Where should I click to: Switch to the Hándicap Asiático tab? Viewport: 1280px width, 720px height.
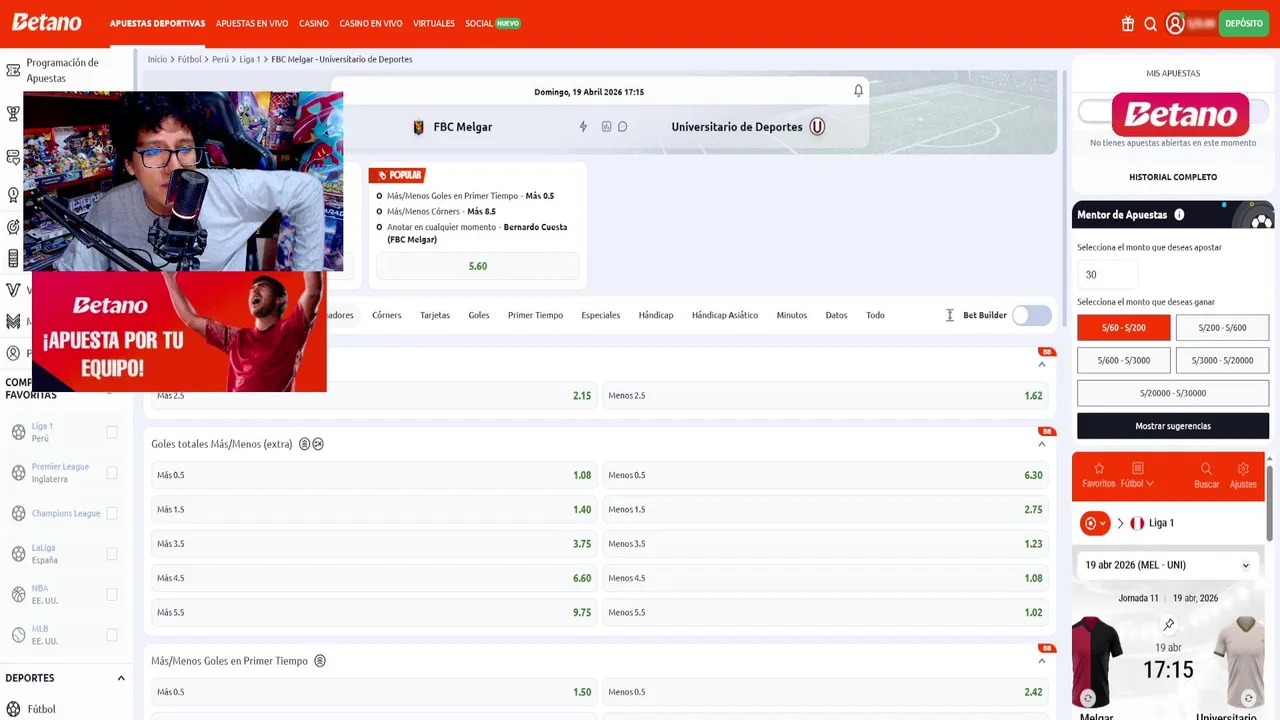tap(725, 315)
